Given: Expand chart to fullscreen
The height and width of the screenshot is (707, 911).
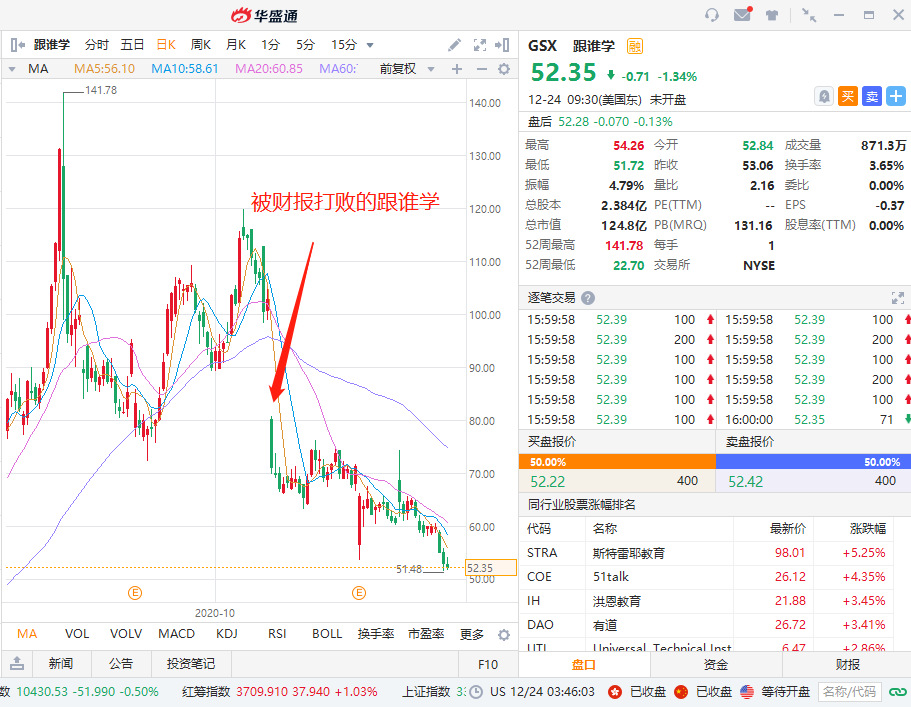Looking at the screenshot, I should click(x=480, y=45).
